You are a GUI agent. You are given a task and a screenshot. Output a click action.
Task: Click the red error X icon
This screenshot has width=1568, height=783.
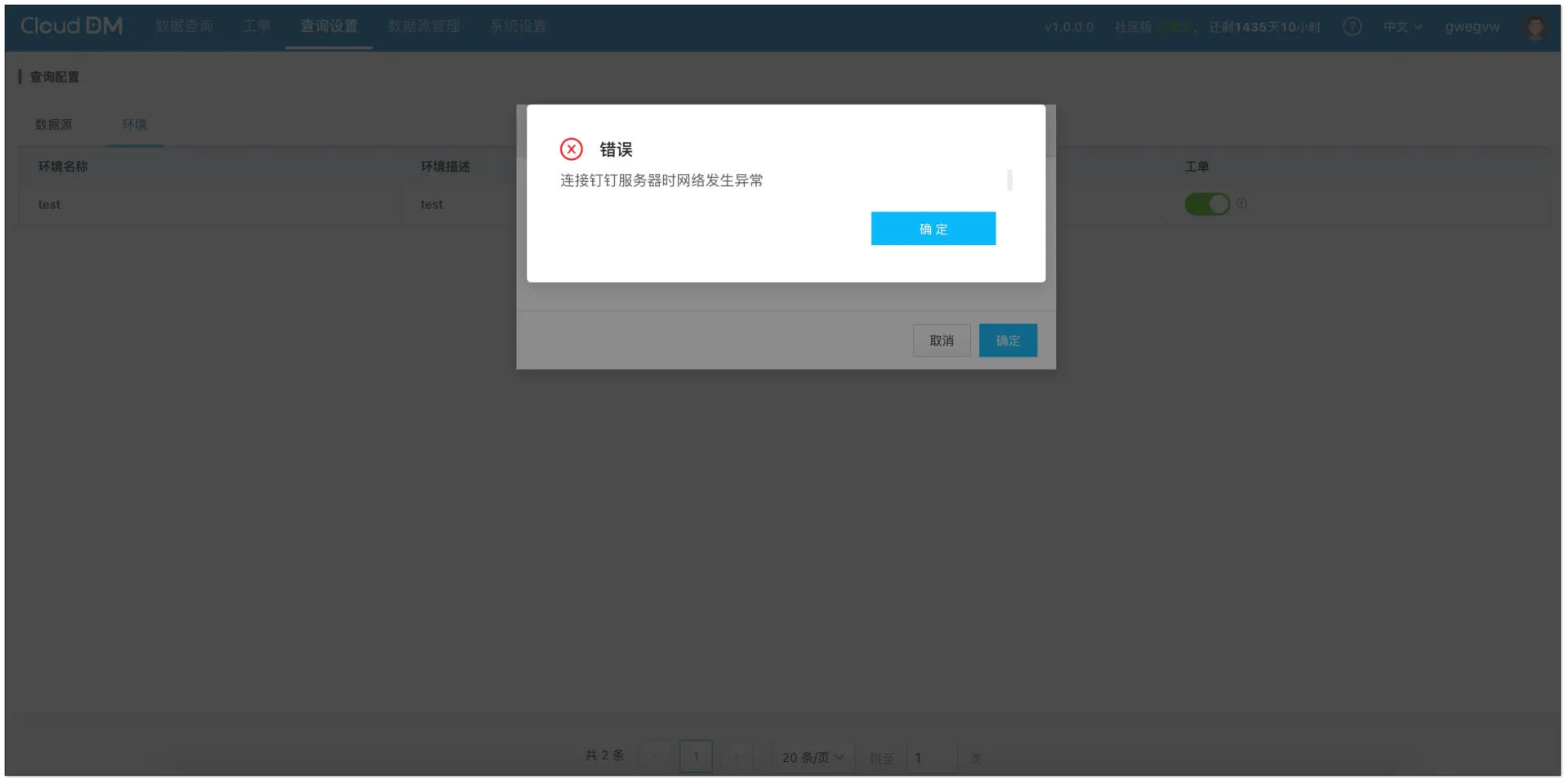(x=572, y=149)
